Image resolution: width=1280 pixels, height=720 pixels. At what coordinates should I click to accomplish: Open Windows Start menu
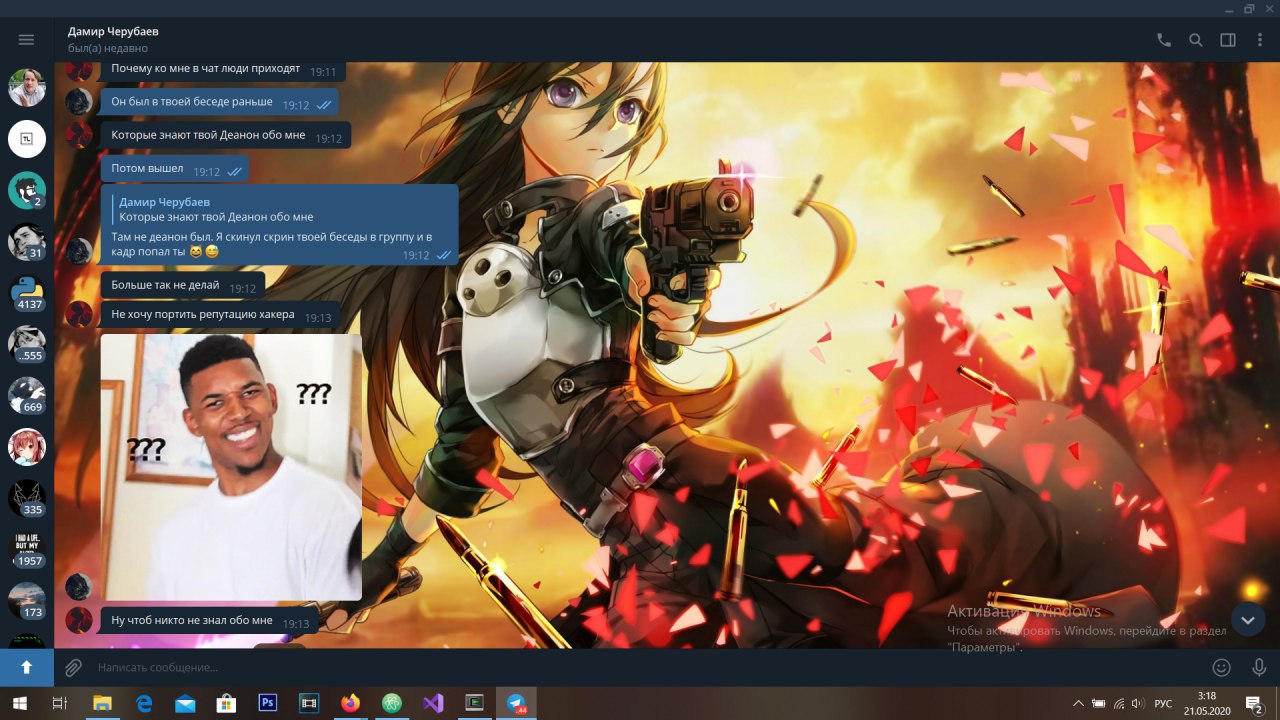19,703
